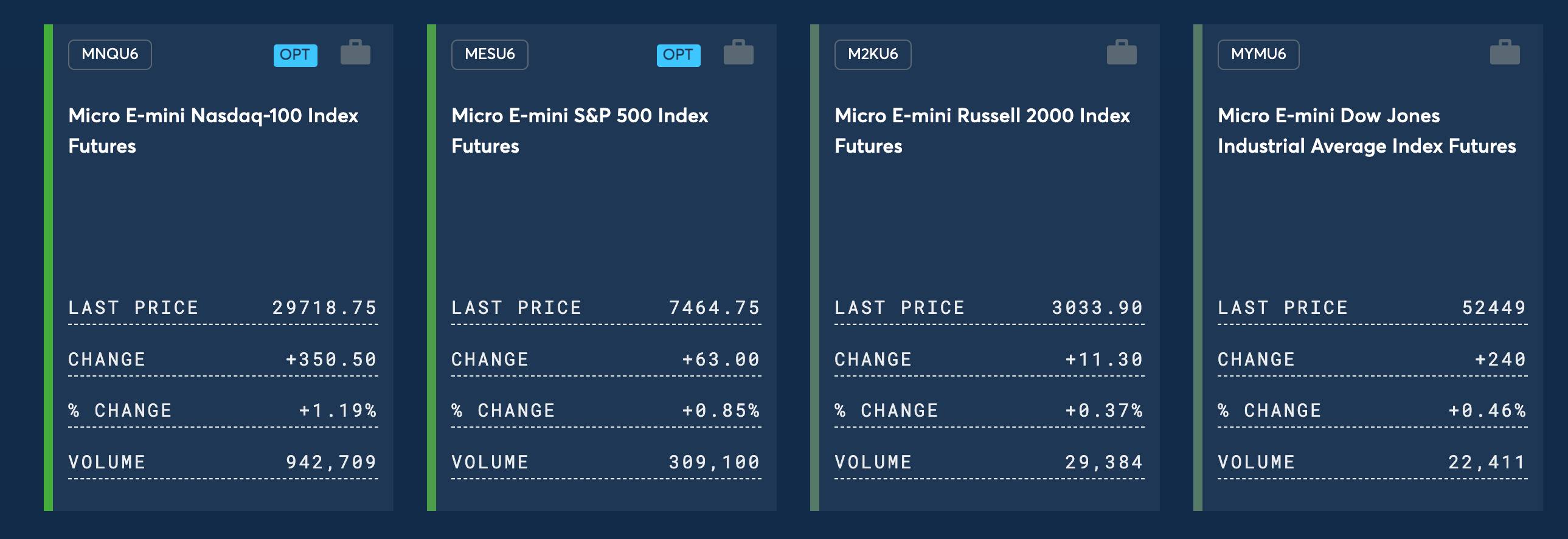Open Micro E-mini Dow Jones Industrial Average title

pos(1367,130)
